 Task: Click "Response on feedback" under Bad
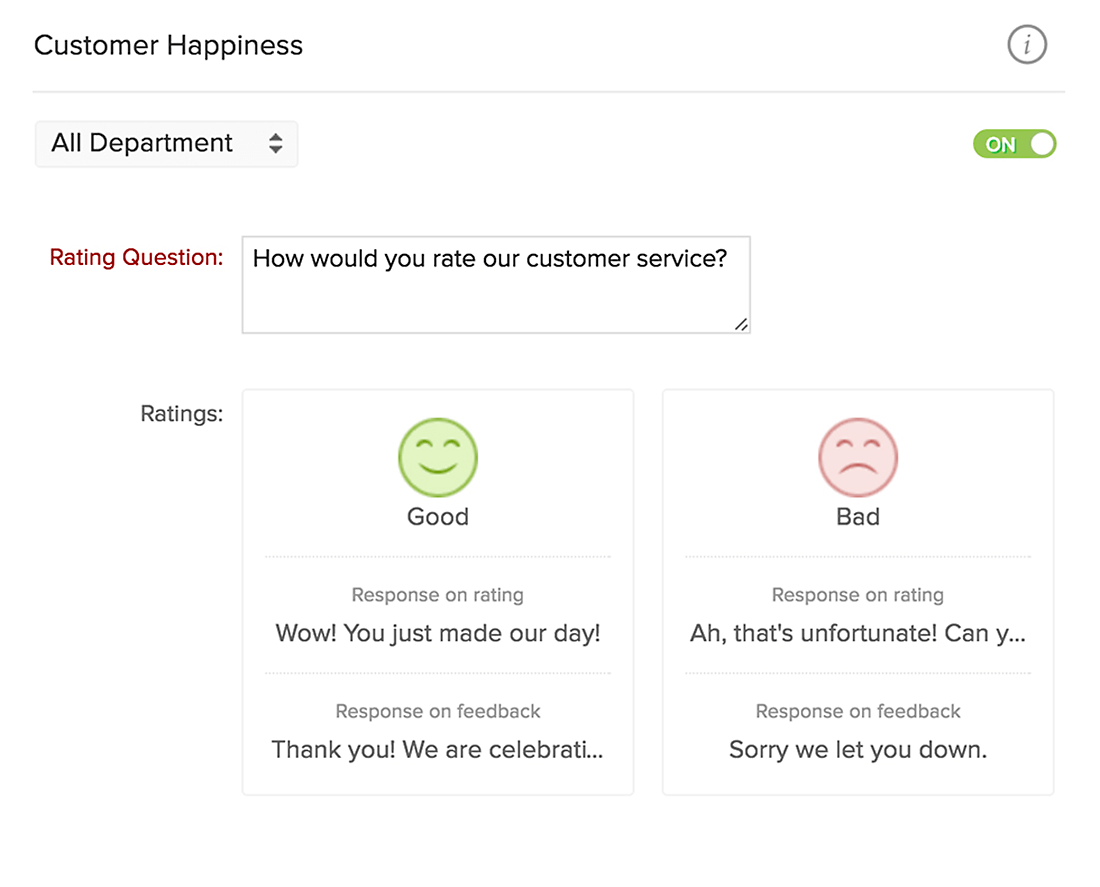click(858, 711)
